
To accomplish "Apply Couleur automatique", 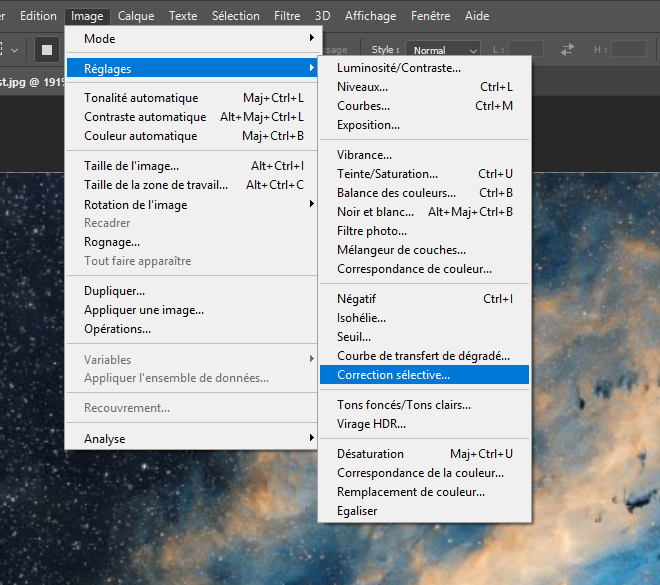I will pos(192,136).
